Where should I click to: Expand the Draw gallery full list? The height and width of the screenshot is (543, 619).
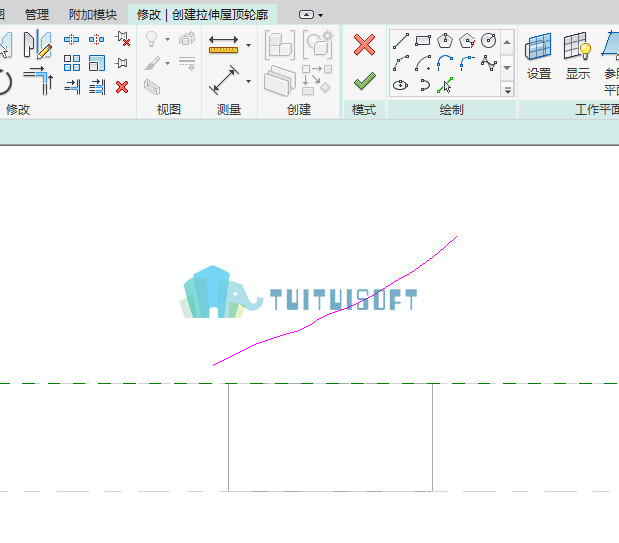click(508, 90)
